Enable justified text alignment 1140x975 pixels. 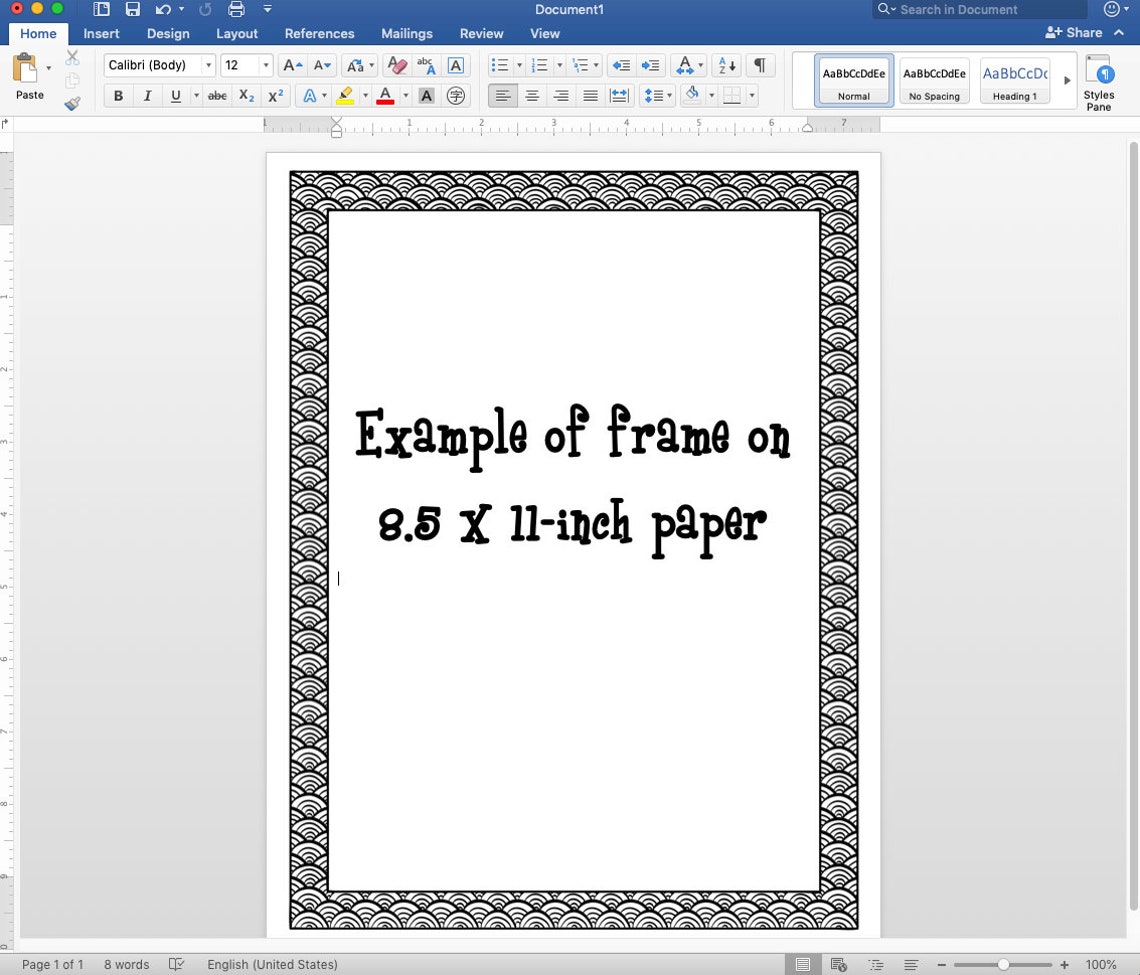tap(590, 96)
